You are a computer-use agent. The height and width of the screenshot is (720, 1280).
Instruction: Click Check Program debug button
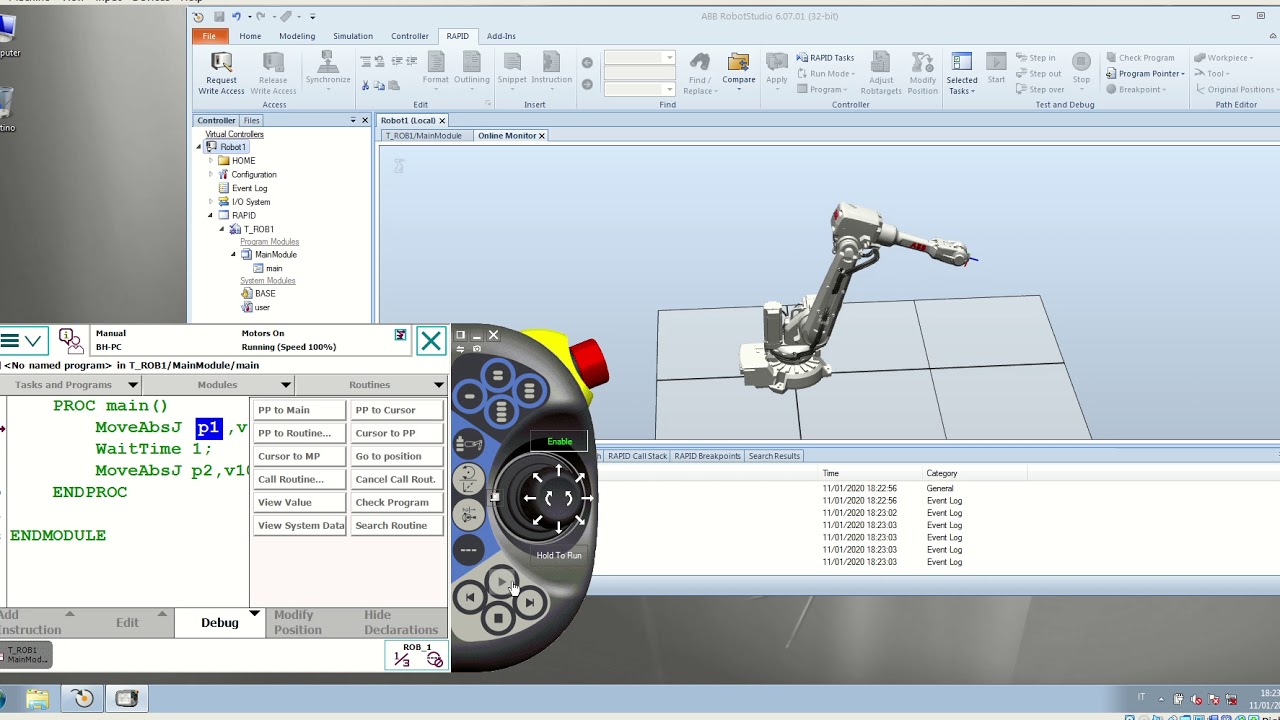click(397, 502)
